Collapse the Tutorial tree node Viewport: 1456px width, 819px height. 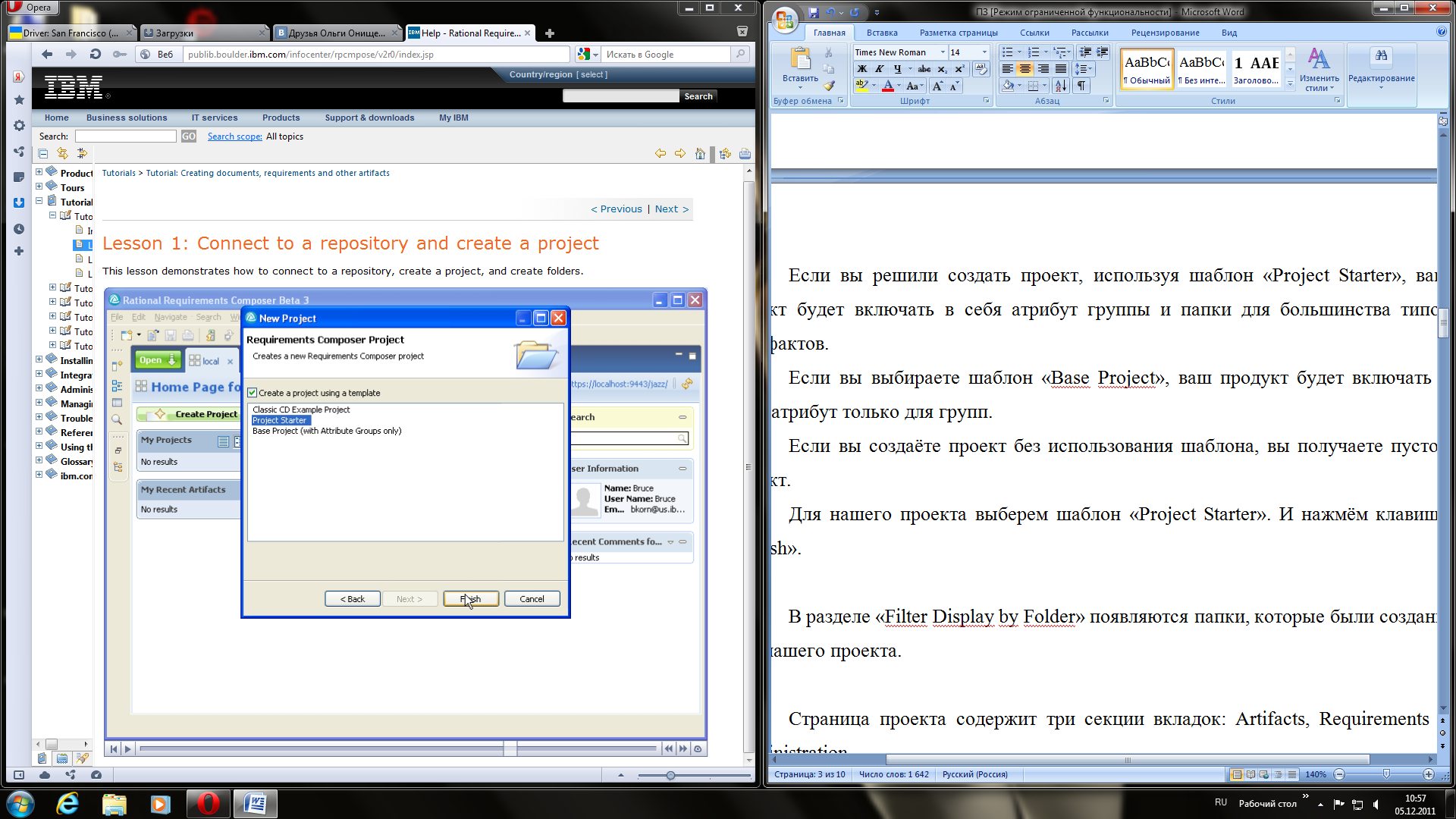tap(39, 201)
